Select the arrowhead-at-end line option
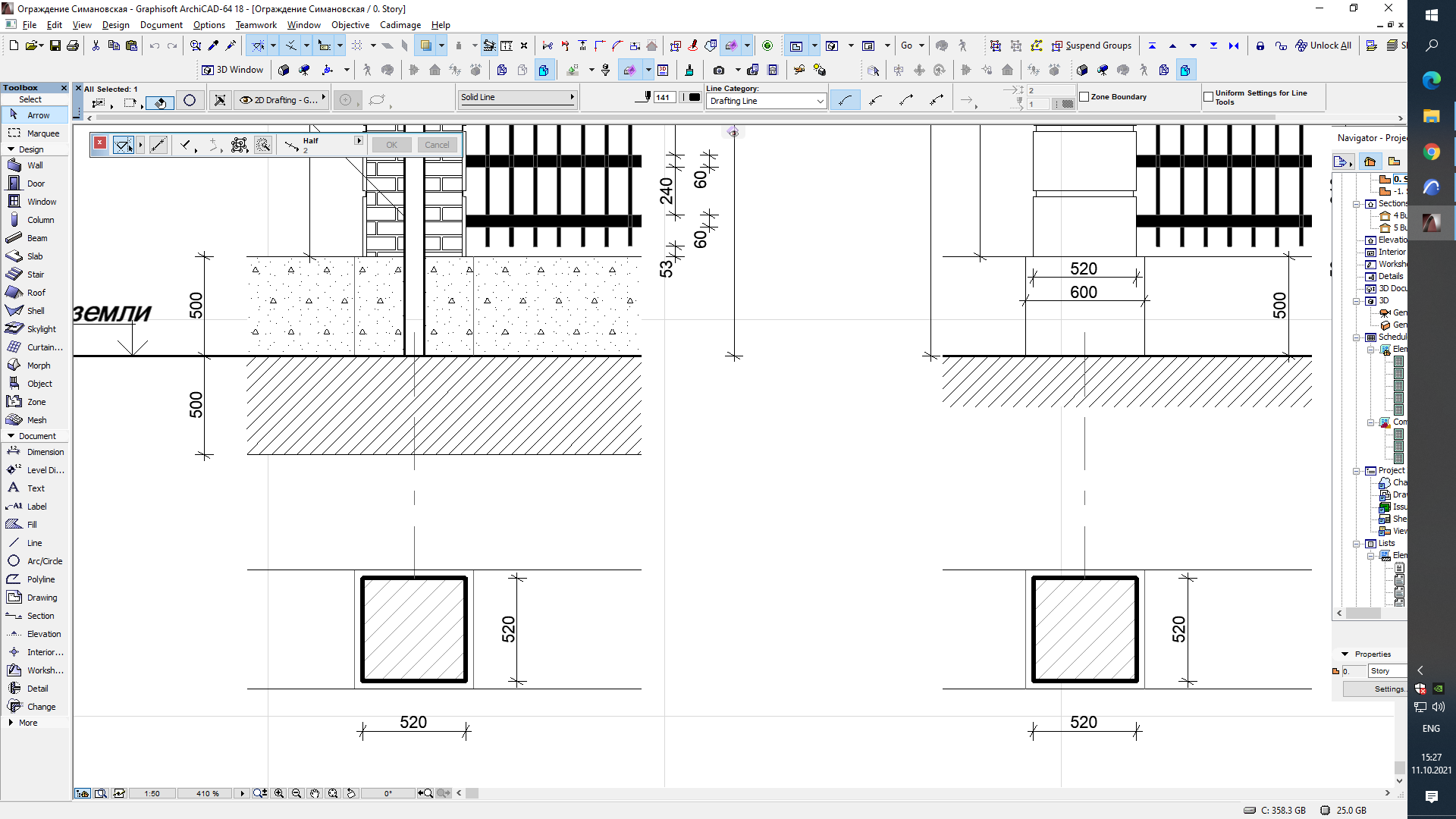Image resolution: width=1456 pixels, height=819 pixels. point(906,100)
